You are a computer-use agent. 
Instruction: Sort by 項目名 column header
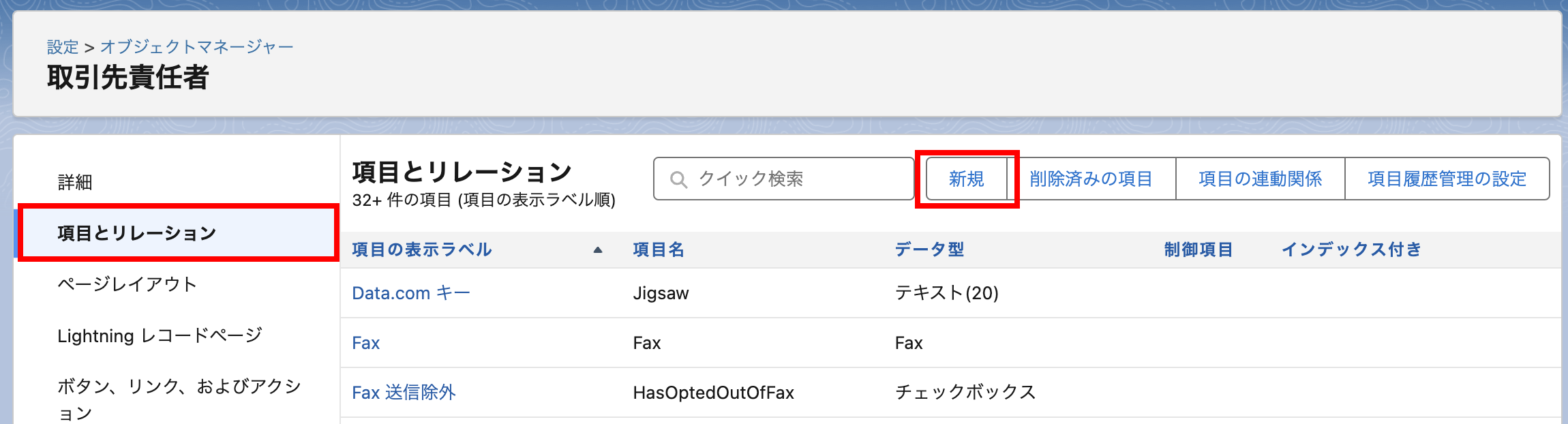(x=658, y=249)
